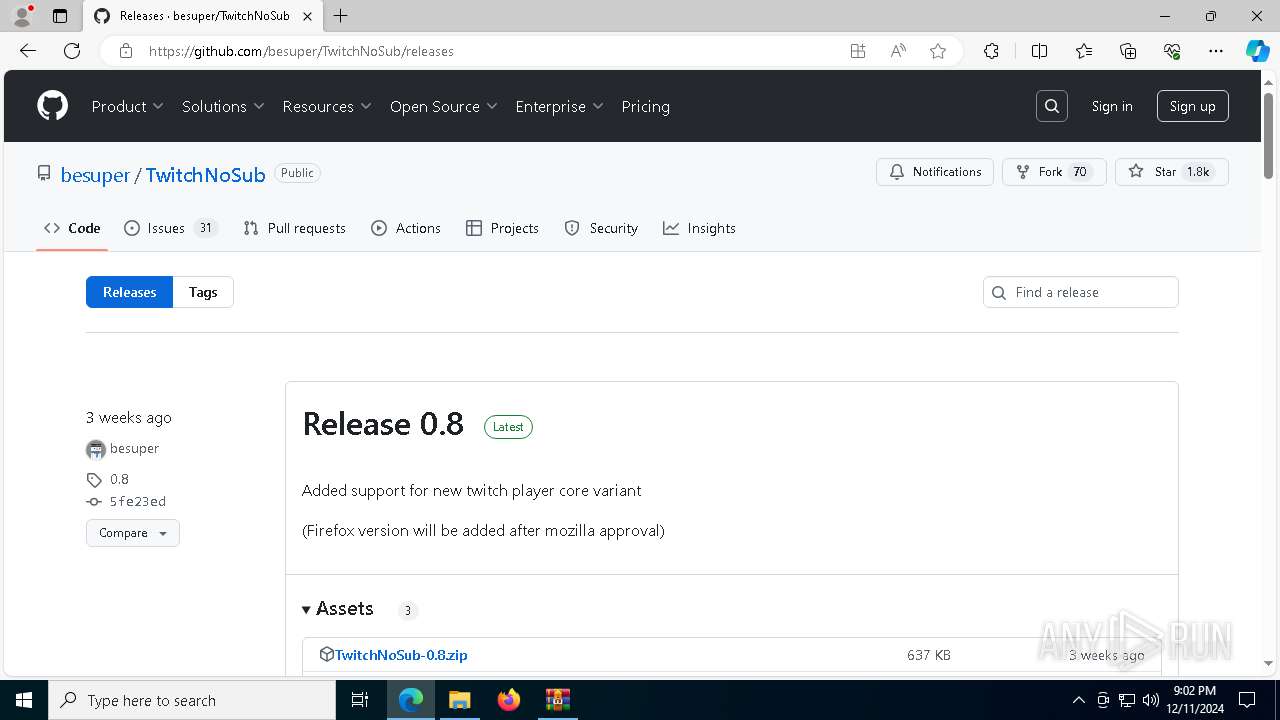
Task: Open the 5fe23ed commit link
Action: click(x=137, y=502)
